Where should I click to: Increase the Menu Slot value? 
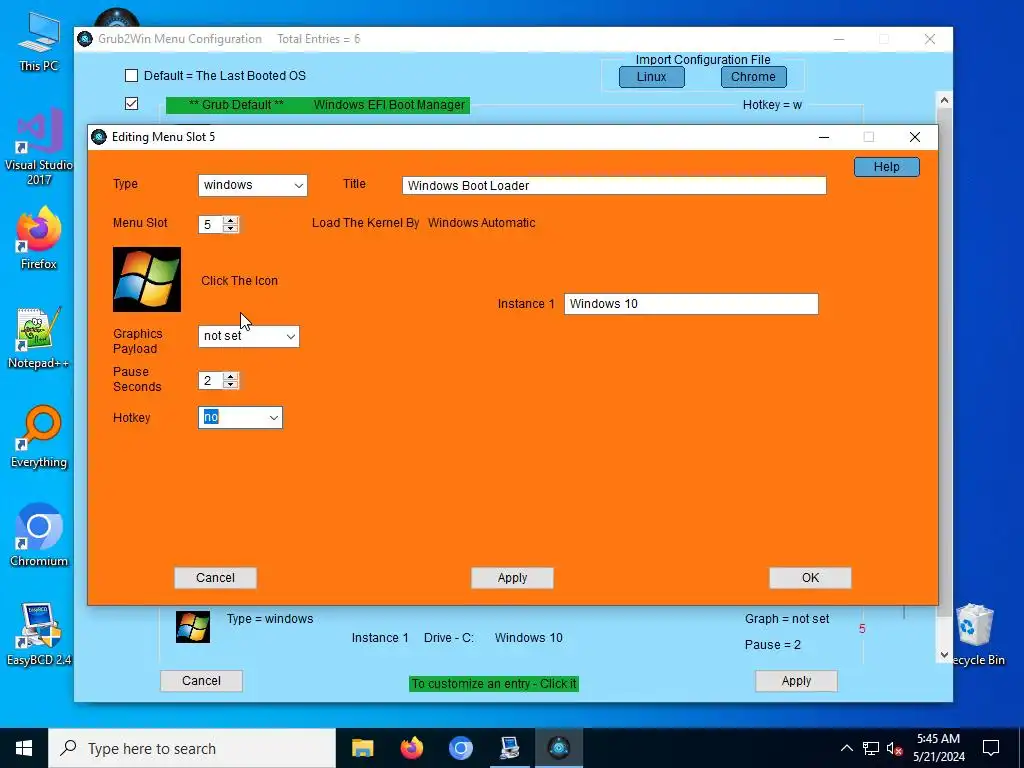[230, 220]
